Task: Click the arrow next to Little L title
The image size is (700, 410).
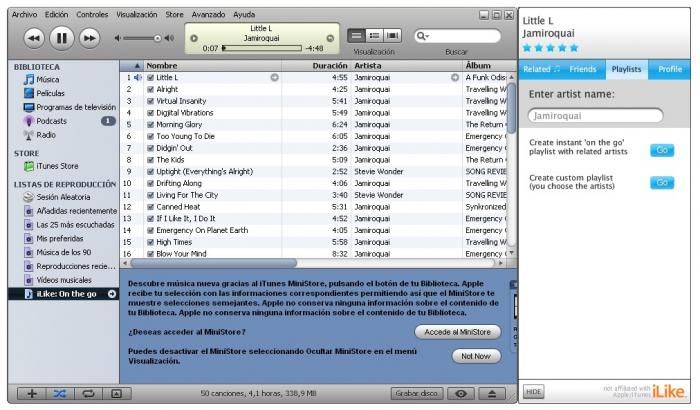Action: pyautogui.click(x=275, y=78)
